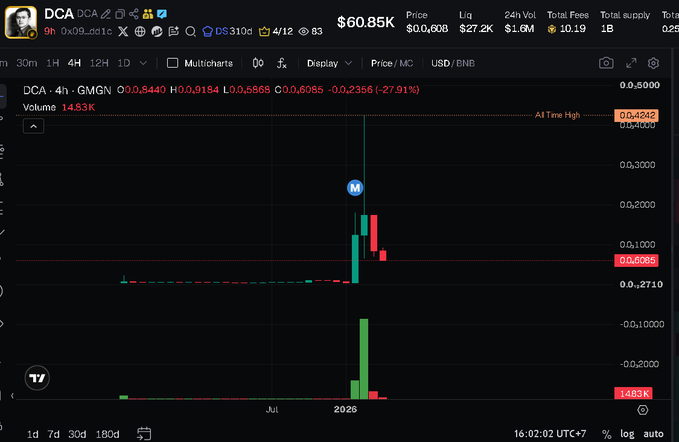This screenshot has width=679, height=442.
Task: Click the Volume 14.83K legend
Action: pos(59,107)
